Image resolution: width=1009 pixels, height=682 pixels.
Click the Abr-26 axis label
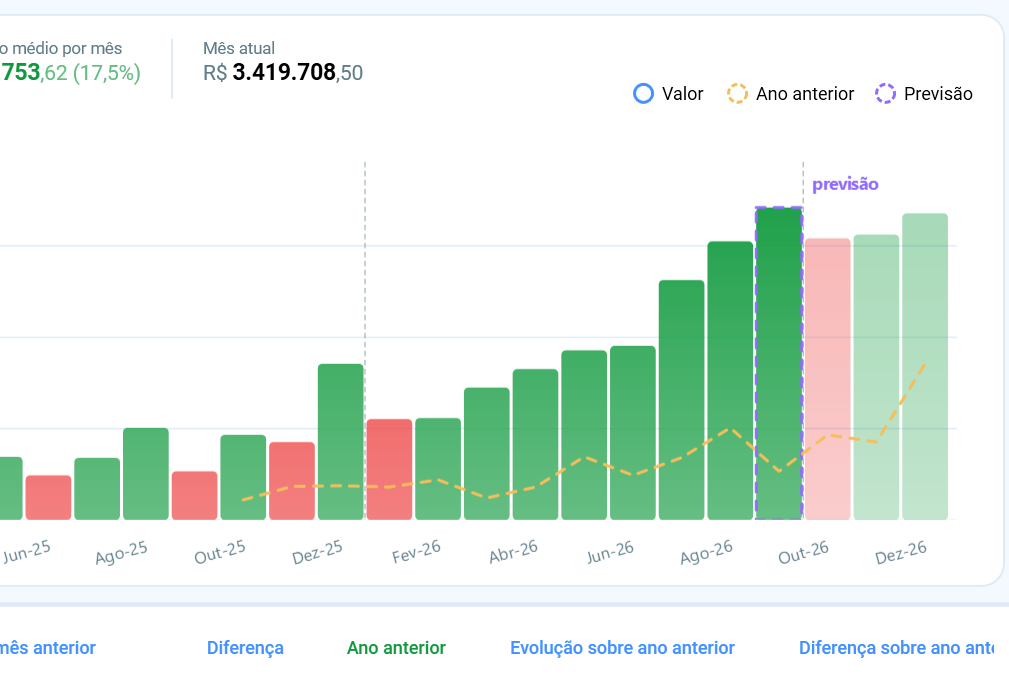(513, 551)
